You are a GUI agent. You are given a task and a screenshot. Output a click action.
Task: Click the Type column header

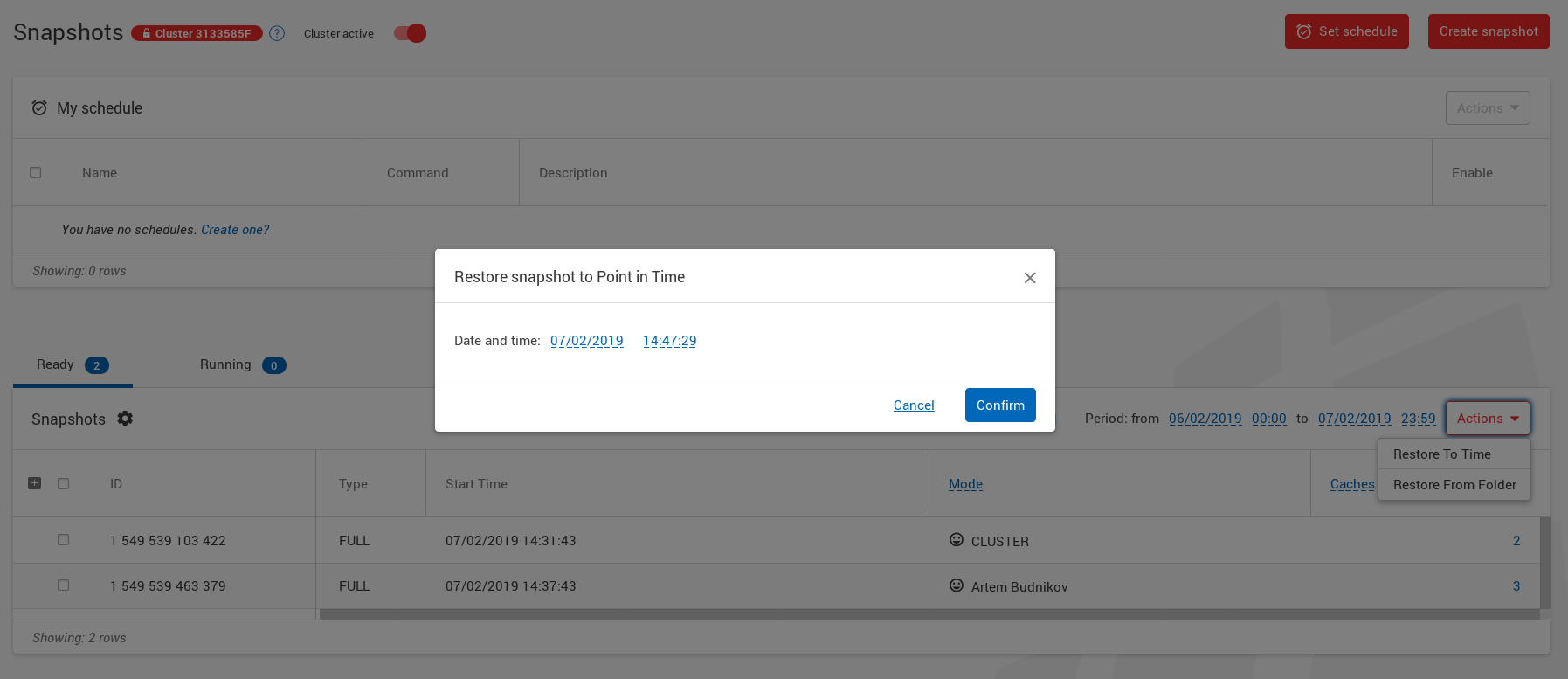coord(353,484)
